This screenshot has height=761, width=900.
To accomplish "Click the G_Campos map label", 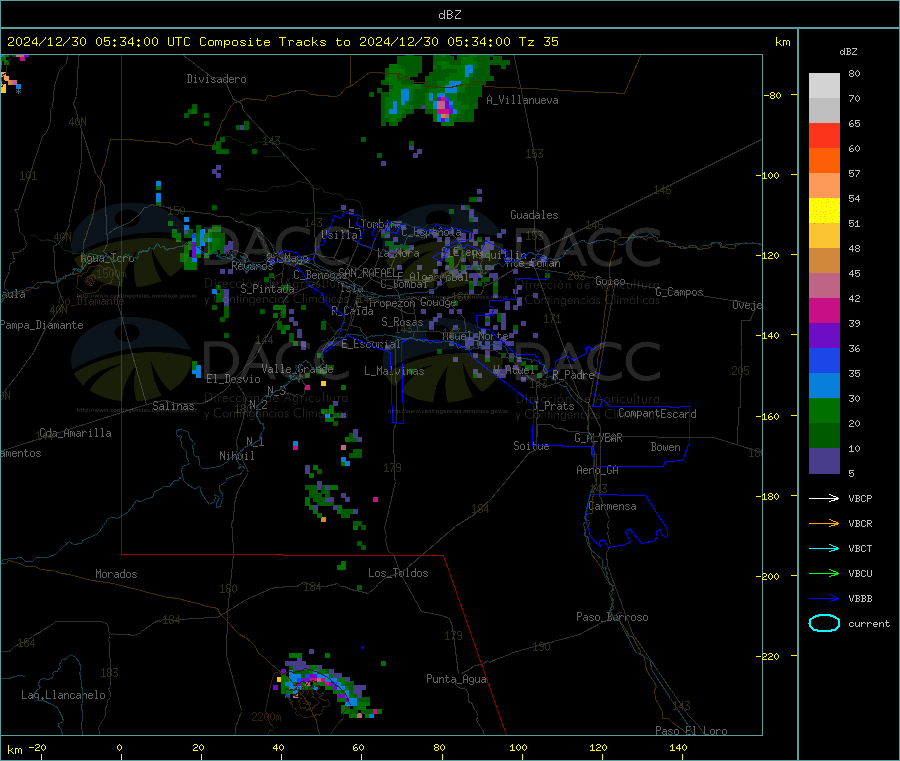I will point(680,292).
